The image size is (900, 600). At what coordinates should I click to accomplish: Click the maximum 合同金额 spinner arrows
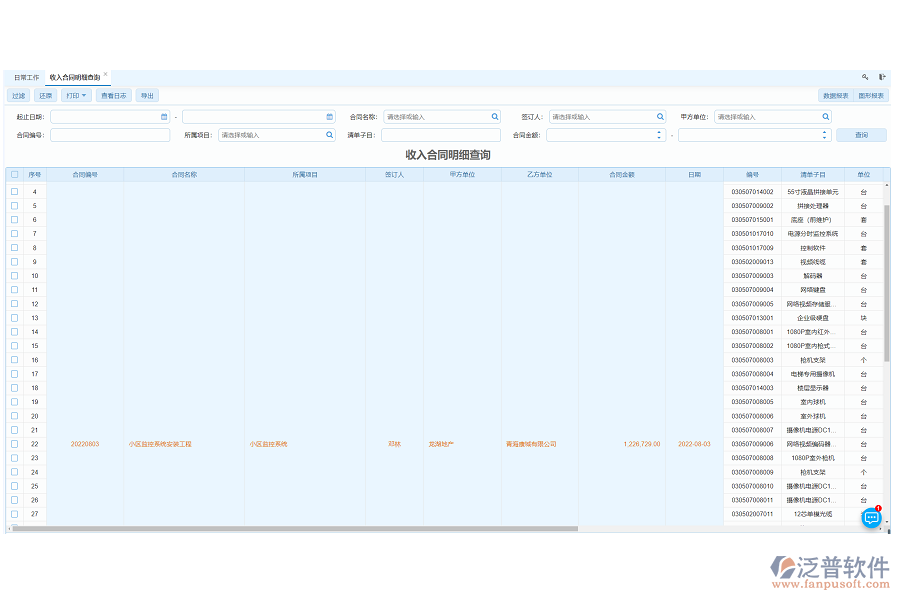click(825, 135)
